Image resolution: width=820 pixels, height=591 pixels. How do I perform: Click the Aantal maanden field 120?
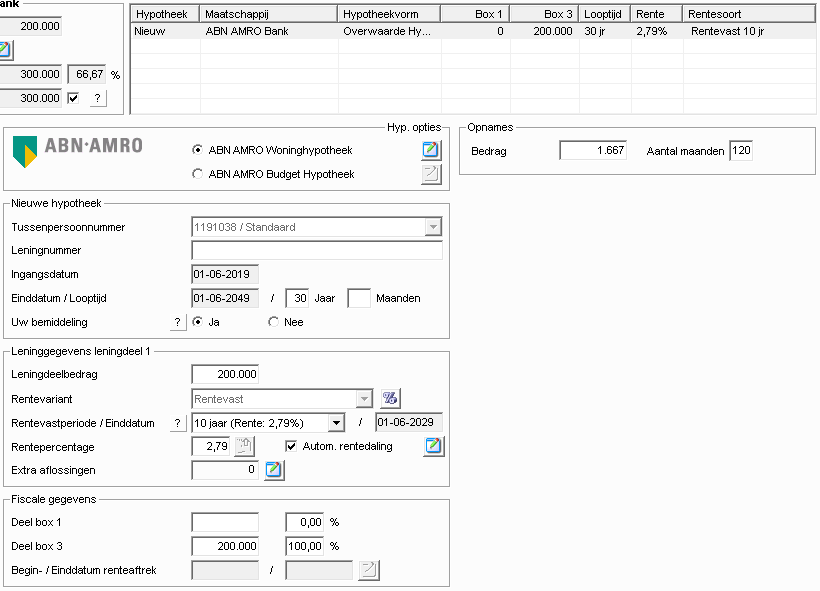point(741,151)
